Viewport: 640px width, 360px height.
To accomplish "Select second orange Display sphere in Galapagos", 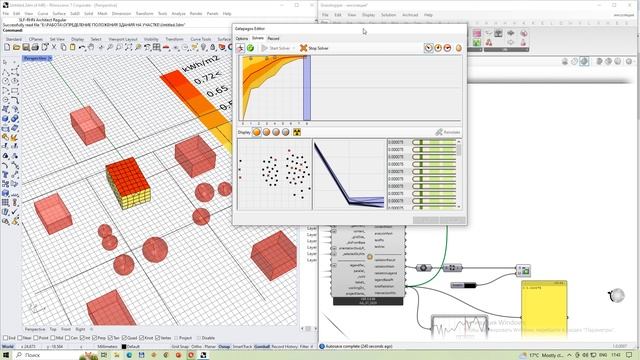I will pos(267,132).
